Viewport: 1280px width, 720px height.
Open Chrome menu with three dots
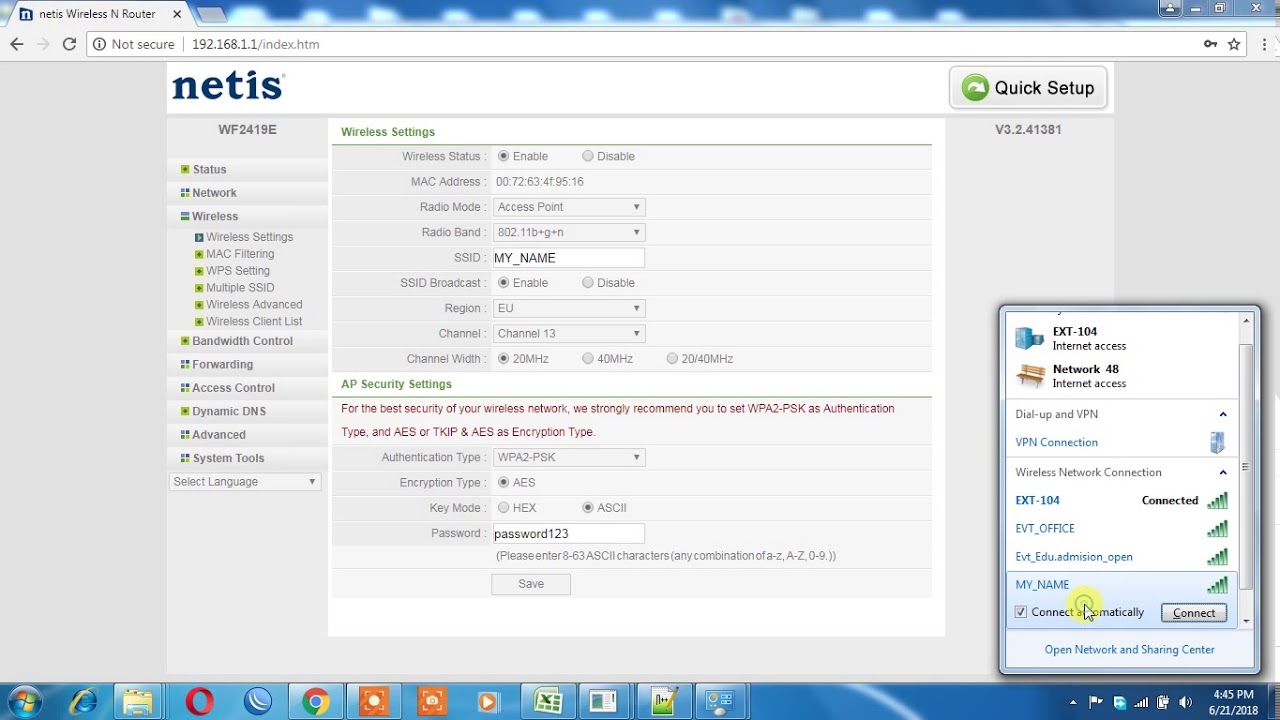[1262, 44]
